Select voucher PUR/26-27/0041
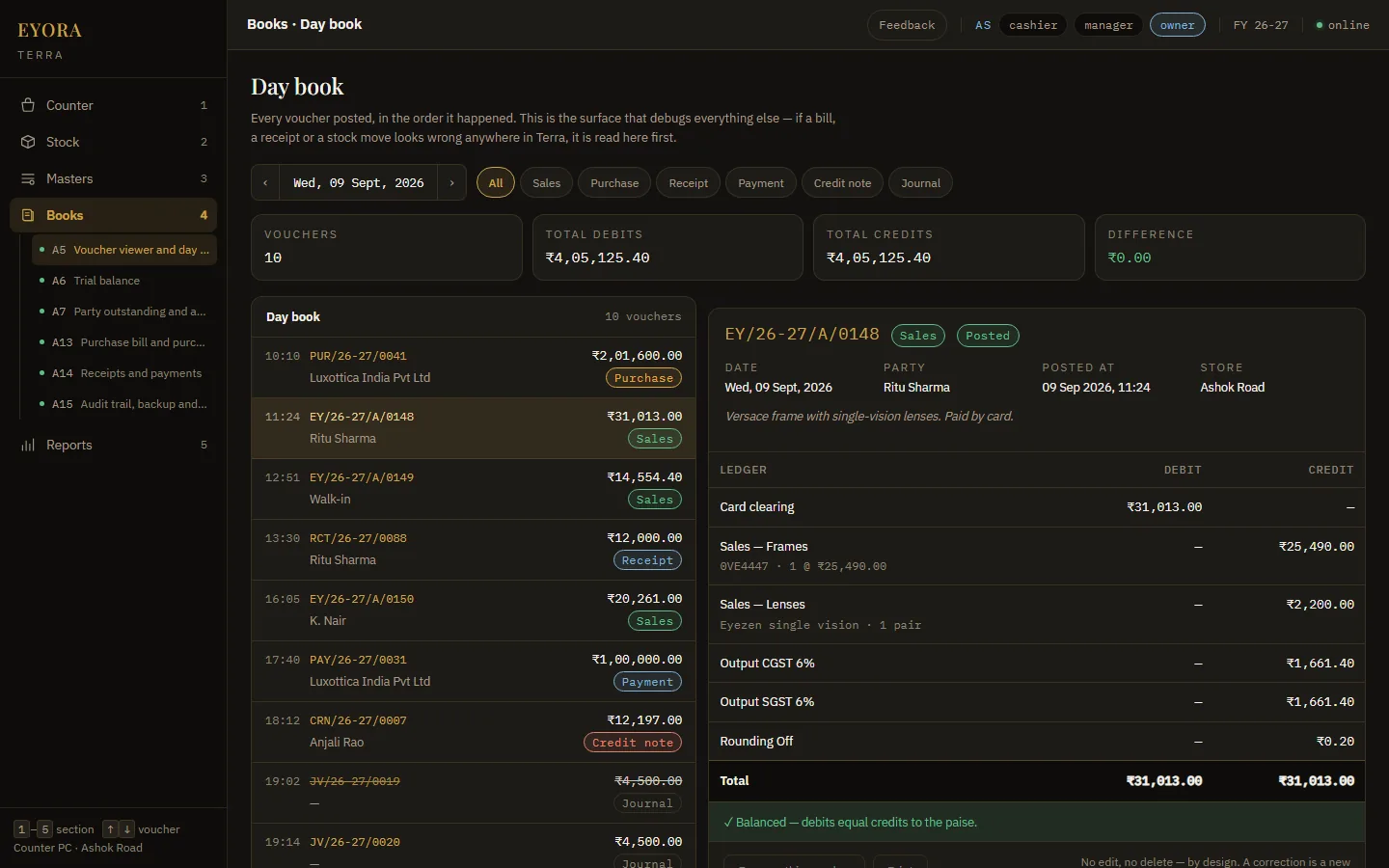The width and height of the screenshot is (1389, 868). tap(474, 367)
